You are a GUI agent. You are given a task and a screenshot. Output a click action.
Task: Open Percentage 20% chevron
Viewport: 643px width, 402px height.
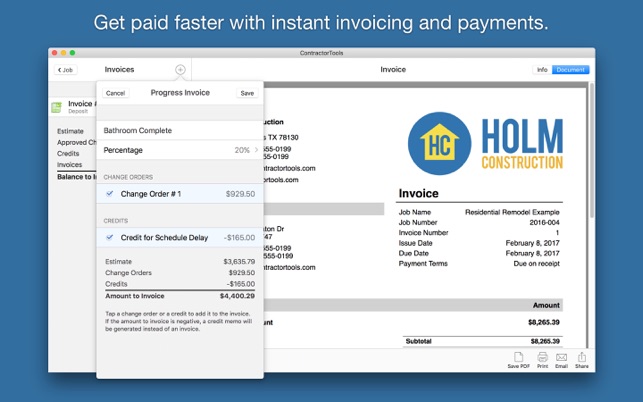[x=256, y=150]
